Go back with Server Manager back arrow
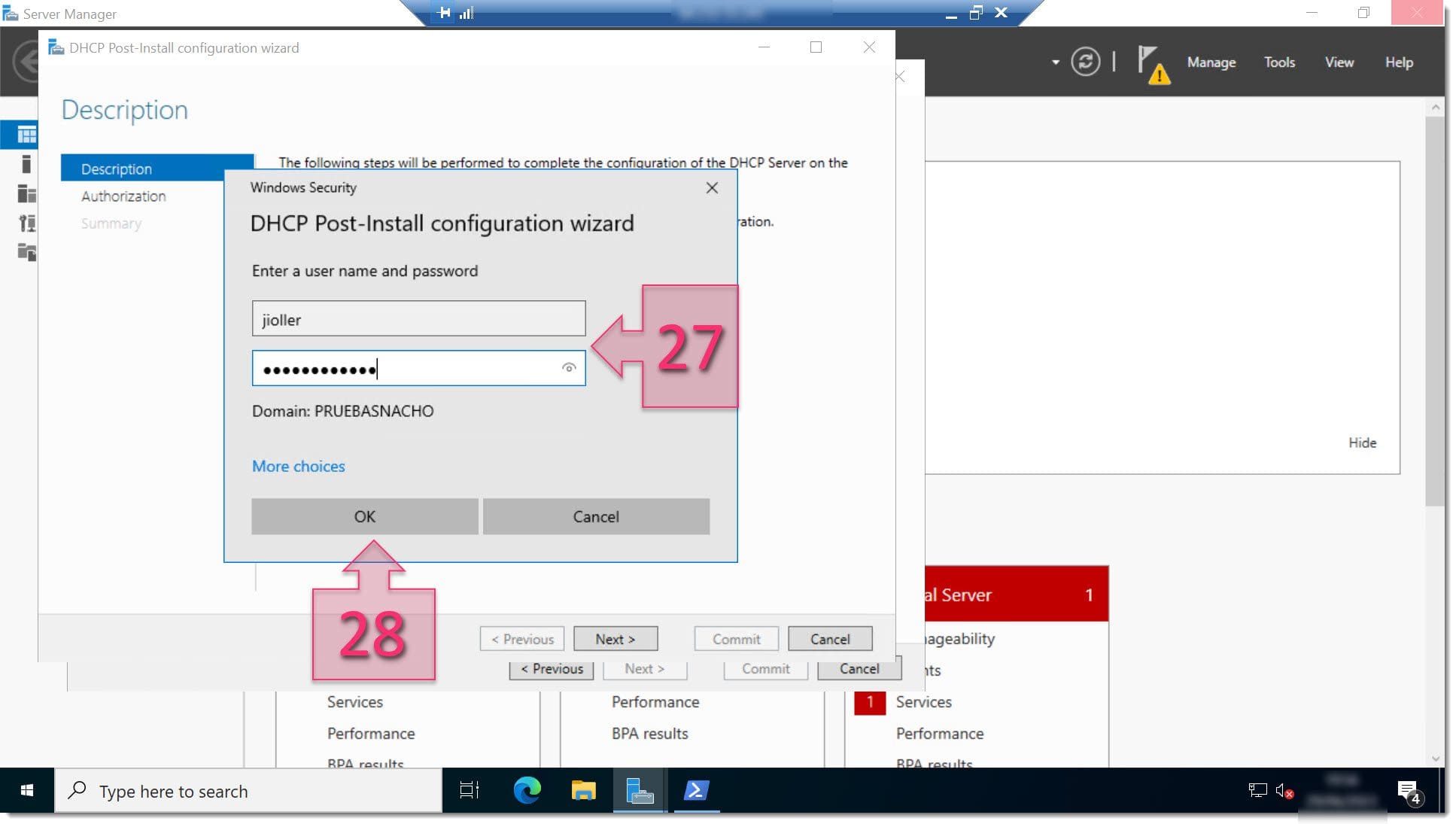Image resolution: width=1456 pixels, height=824 pixels. click(27, 62)
